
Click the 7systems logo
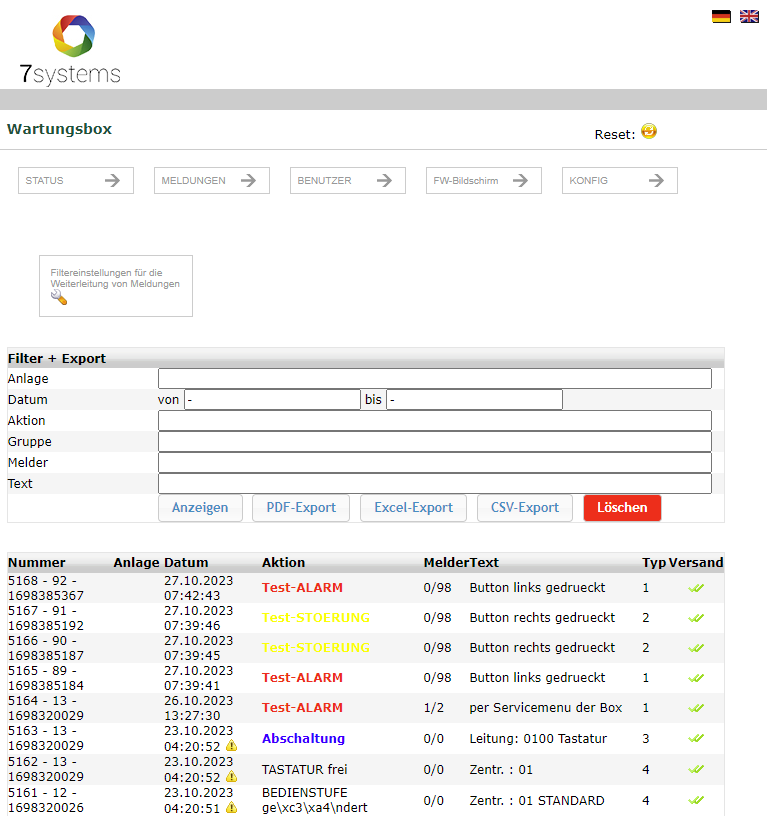[70, 50]
